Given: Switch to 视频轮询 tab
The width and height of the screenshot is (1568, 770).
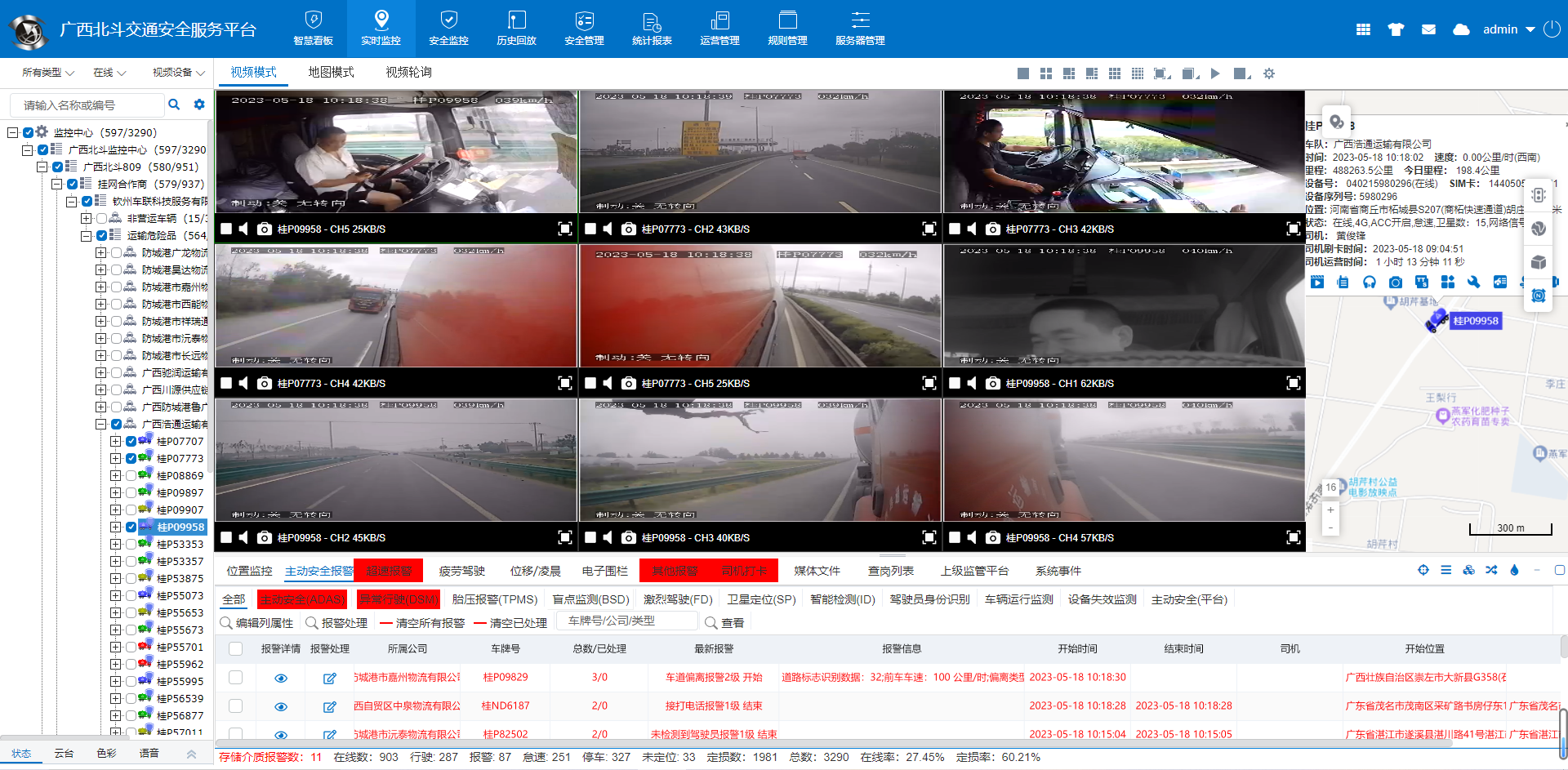Looking at the screenshot, I should coord(408,72).
